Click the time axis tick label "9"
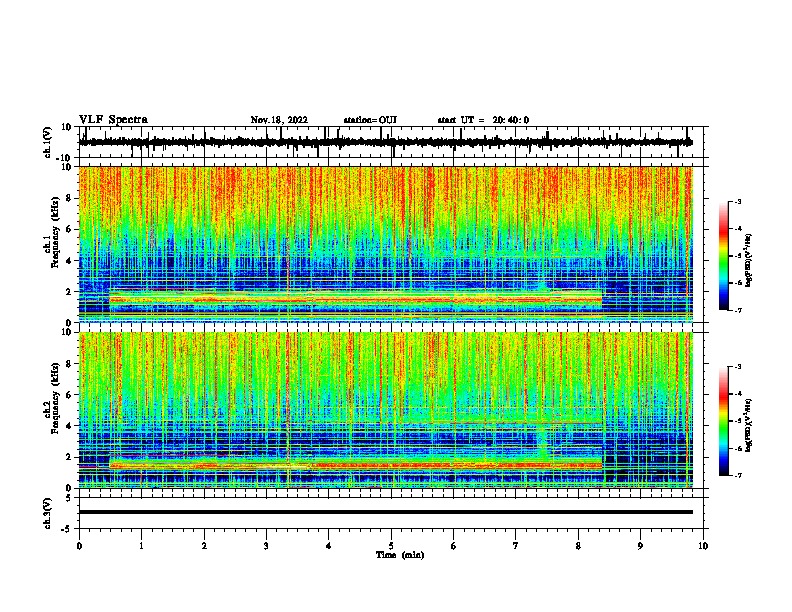792x612 pixels. click(x=640, y=546)
